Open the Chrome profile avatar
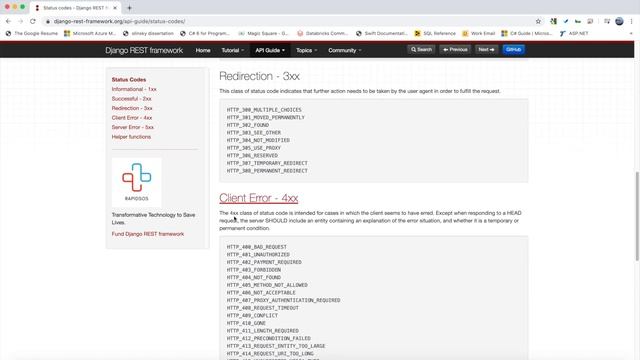This screenshot has width=640, height=360. [x=619, y=21]
